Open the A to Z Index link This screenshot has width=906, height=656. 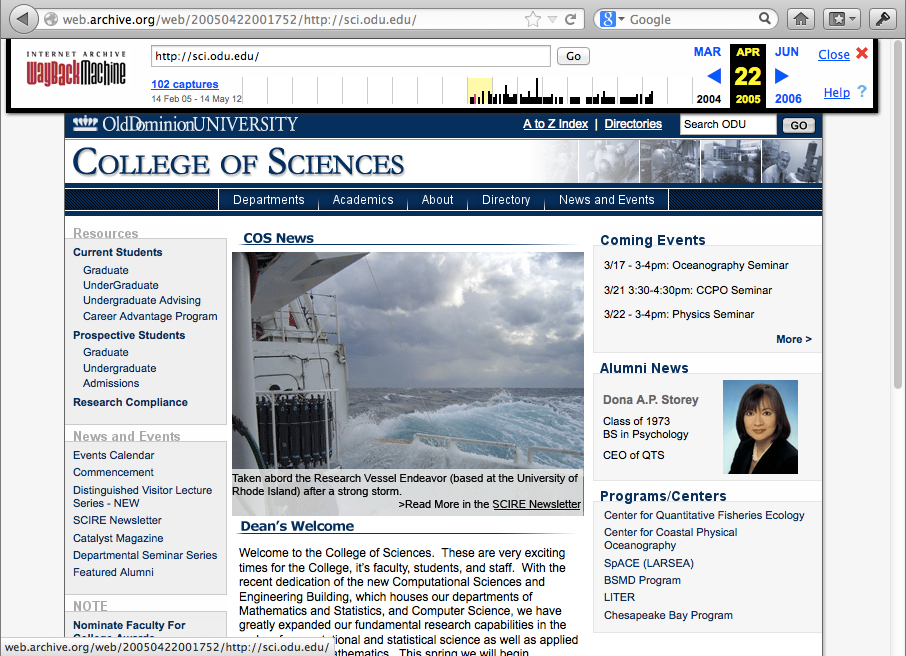(x=555, y=124)
